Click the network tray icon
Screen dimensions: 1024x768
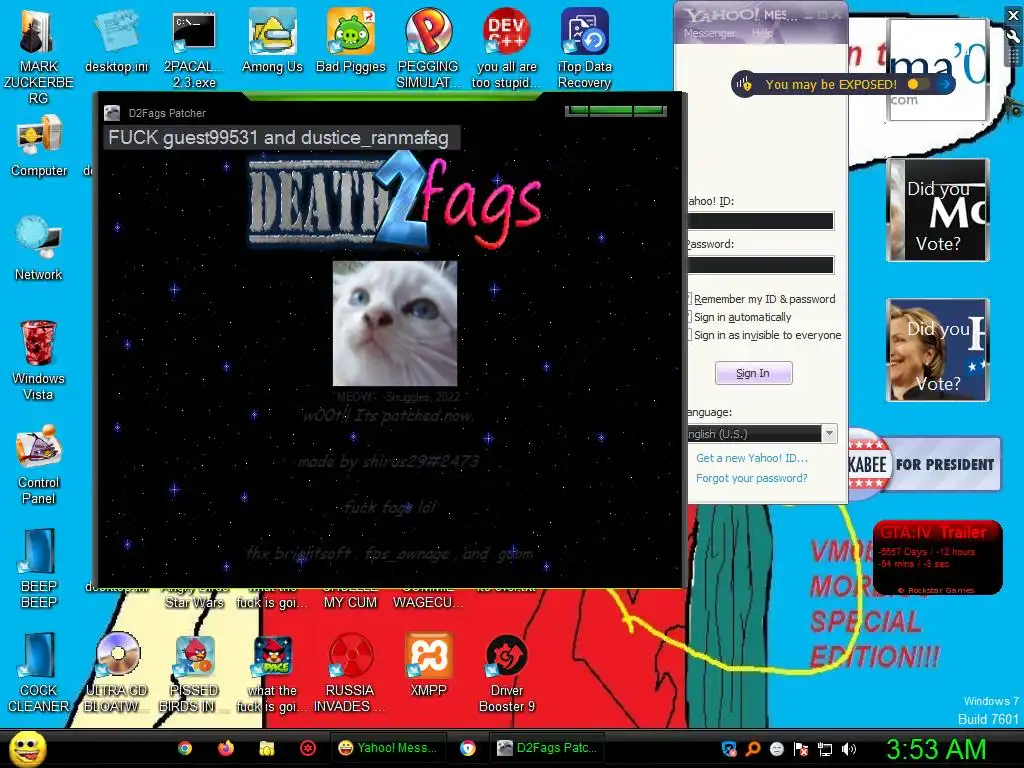(825, 748)
